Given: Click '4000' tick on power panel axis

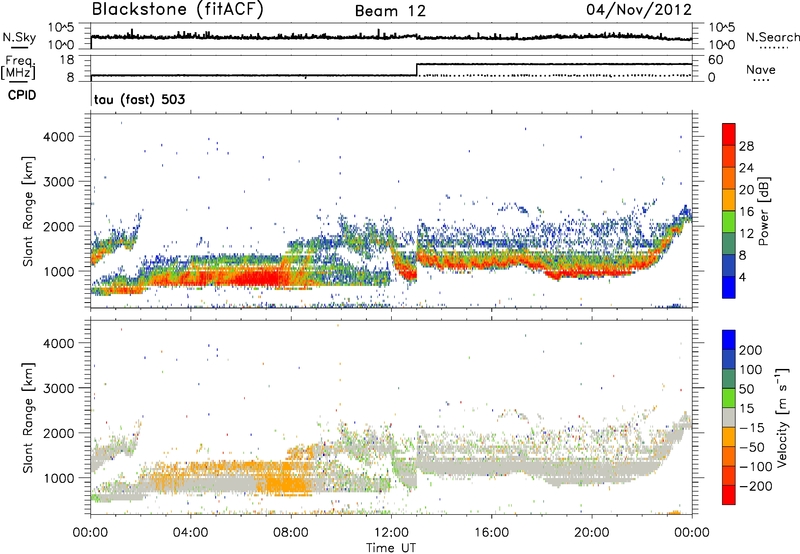Looking at the screenshot, I should point(58,137).
